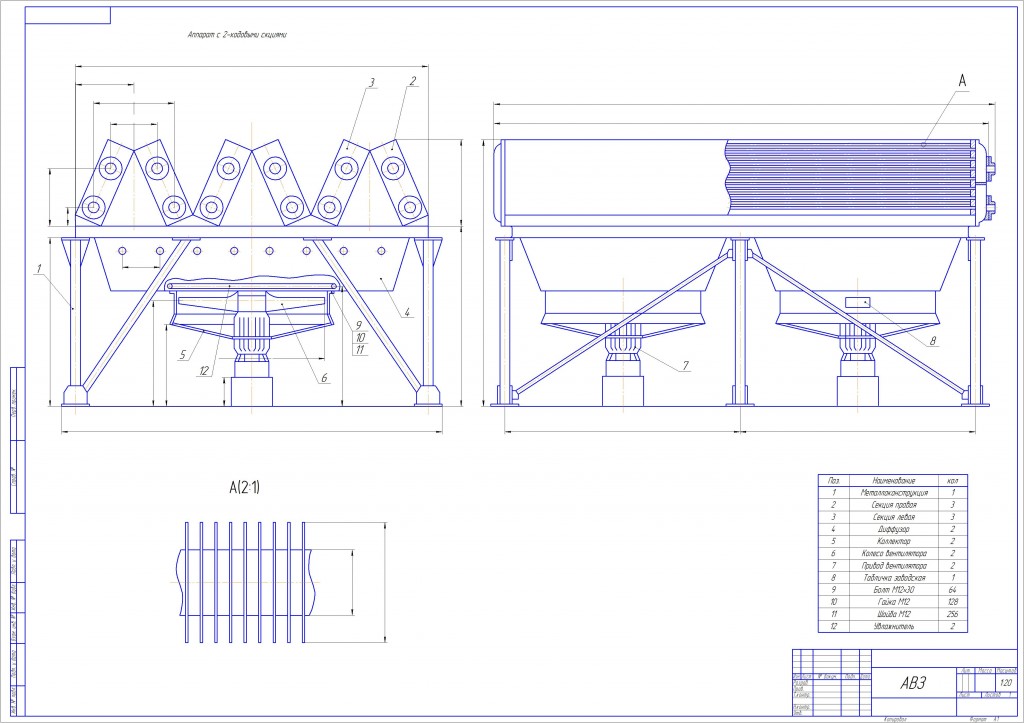Viewport: 1024px width, 723px height.
Task: Click the detail view label 'A(2:1)'
Action: pyautogui.click(x=244, y=487)
